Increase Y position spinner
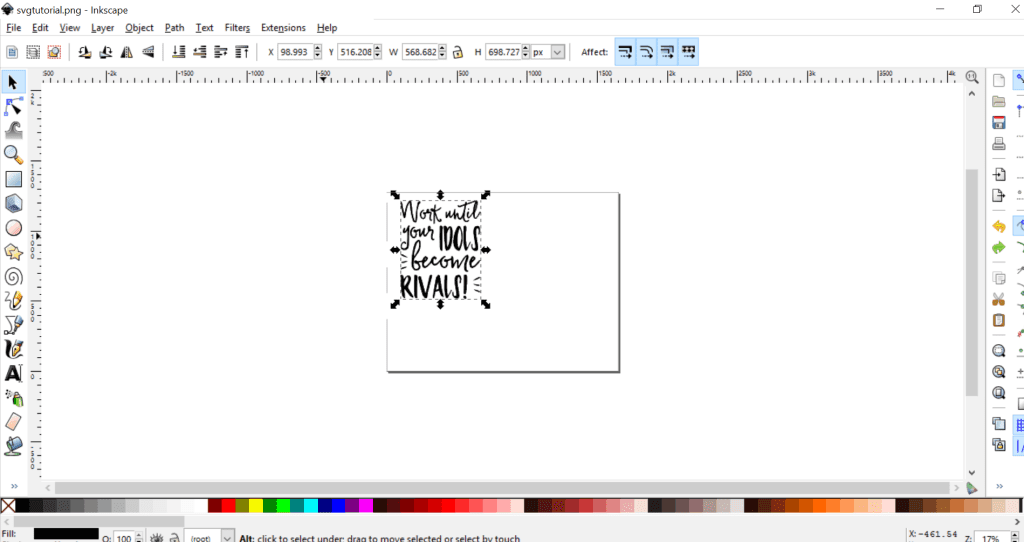 377,48
